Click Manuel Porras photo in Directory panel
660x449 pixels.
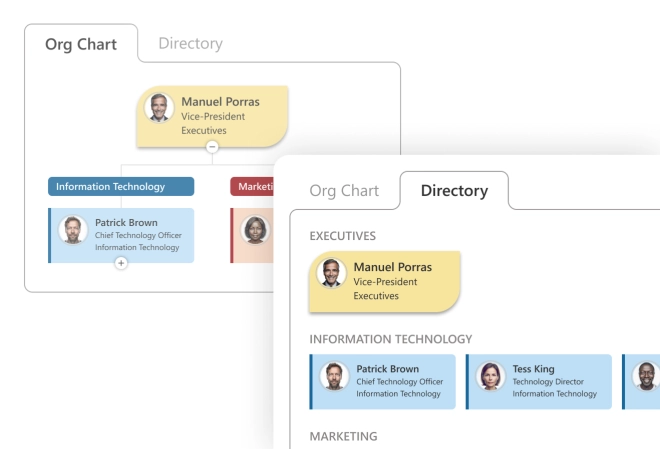(331, 273)
